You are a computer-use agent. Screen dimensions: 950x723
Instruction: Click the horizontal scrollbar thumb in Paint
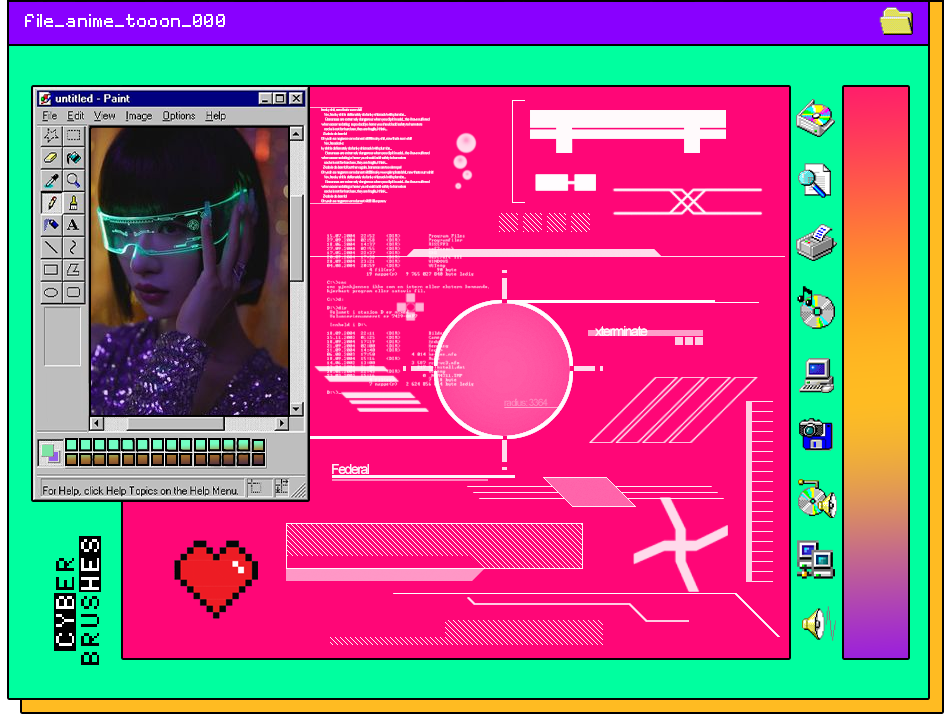(176, 423)
